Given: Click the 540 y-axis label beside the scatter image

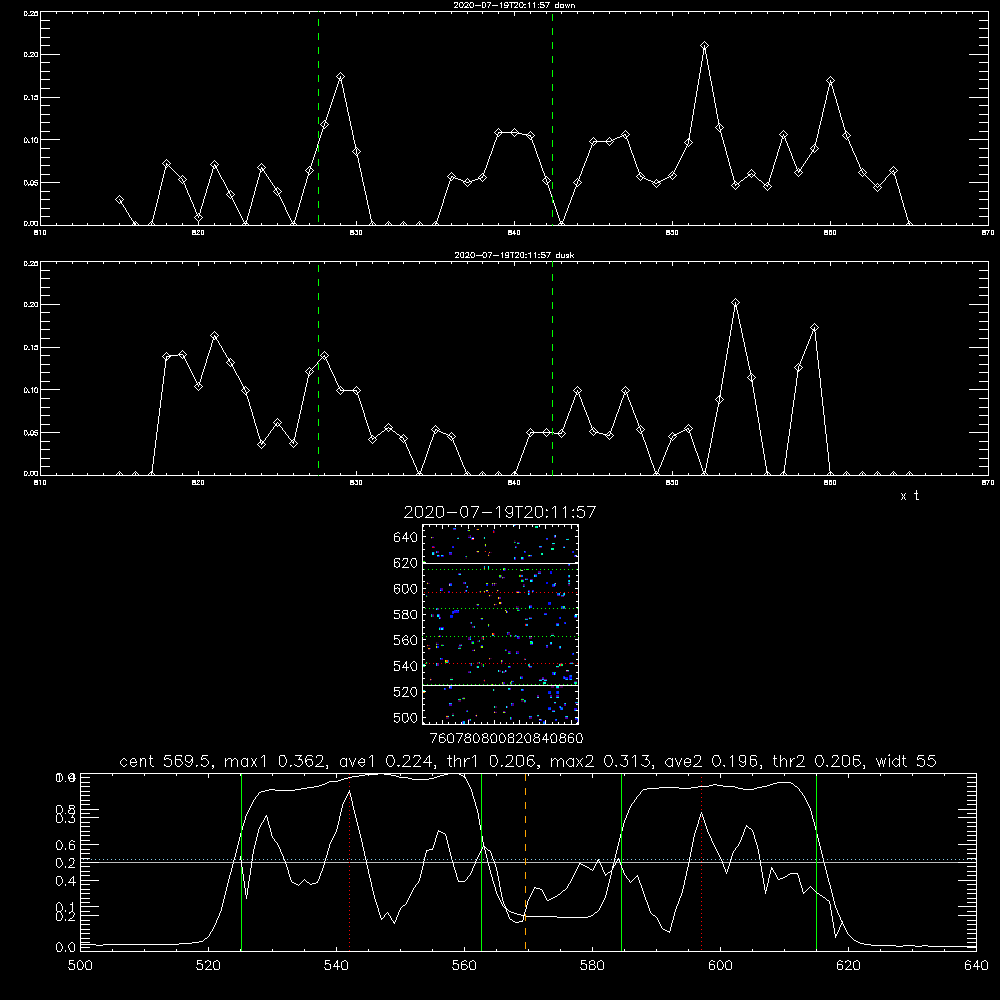Looking at the screenshot, I should [x=406, y=666].
